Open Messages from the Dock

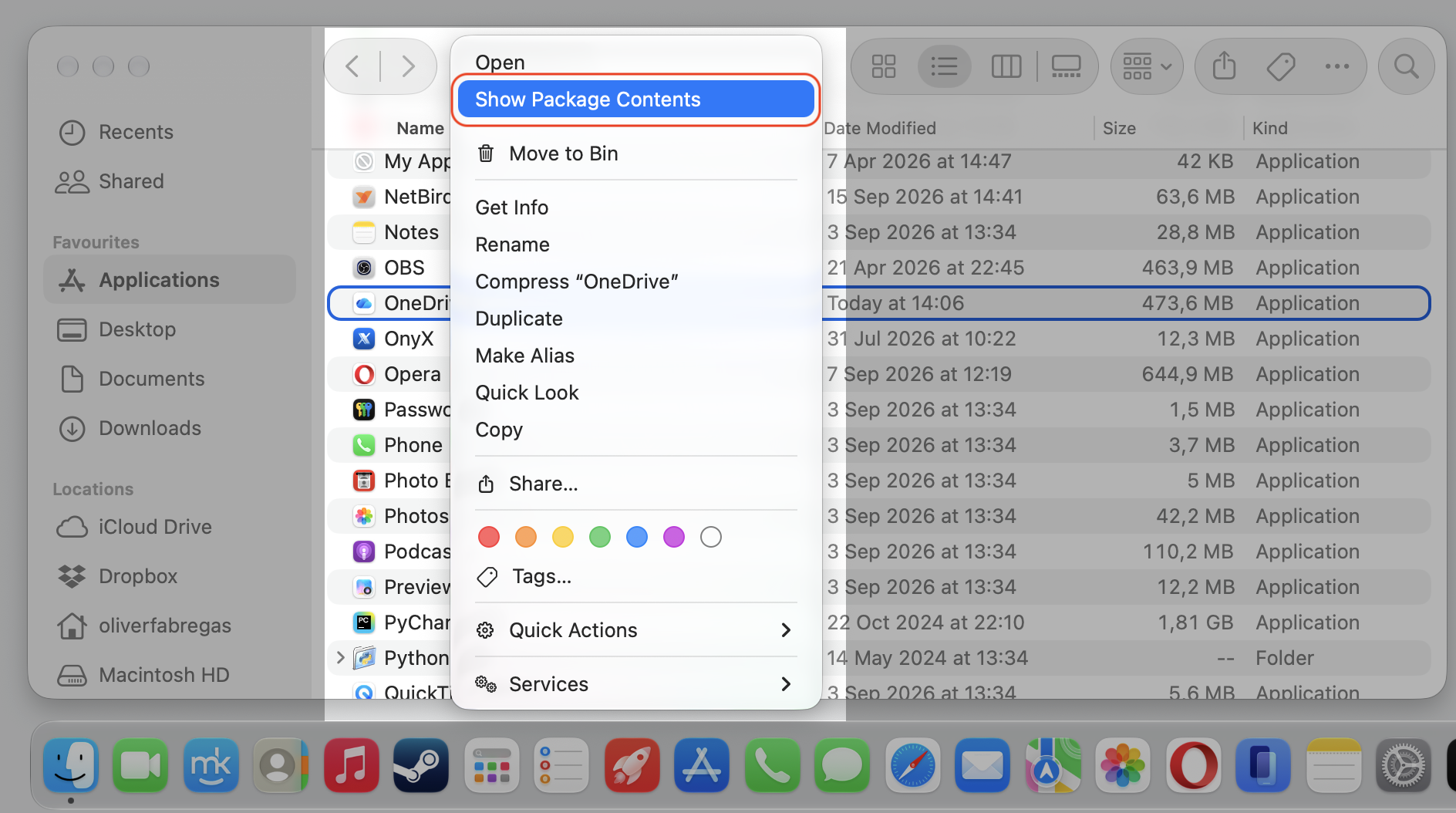pyautogui.click(x=842, y=765)
